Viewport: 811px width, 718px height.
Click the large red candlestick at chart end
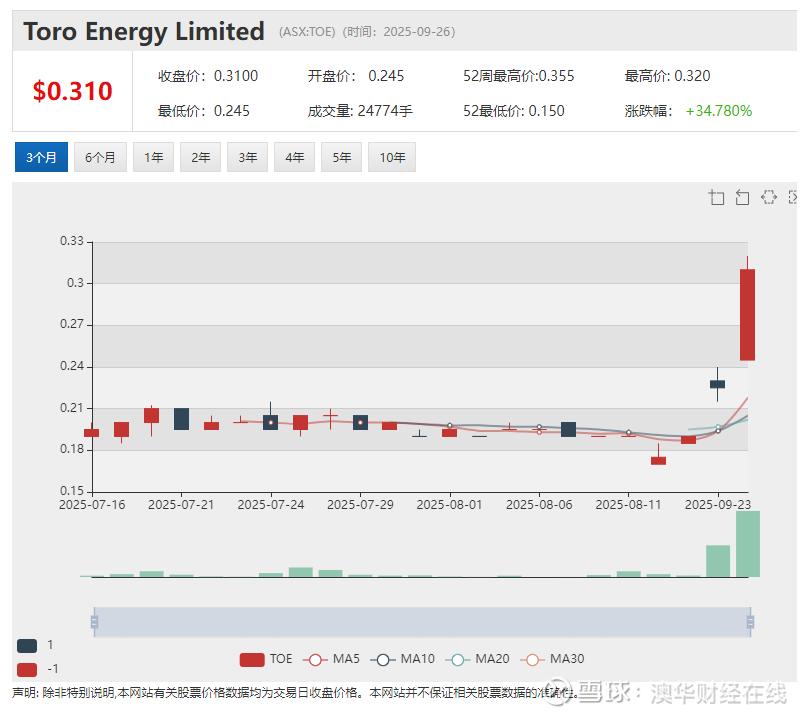747,315
